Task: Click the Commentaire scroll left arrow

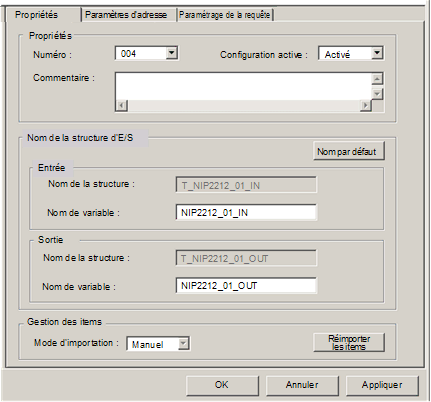Action: [x=121, y=106]
